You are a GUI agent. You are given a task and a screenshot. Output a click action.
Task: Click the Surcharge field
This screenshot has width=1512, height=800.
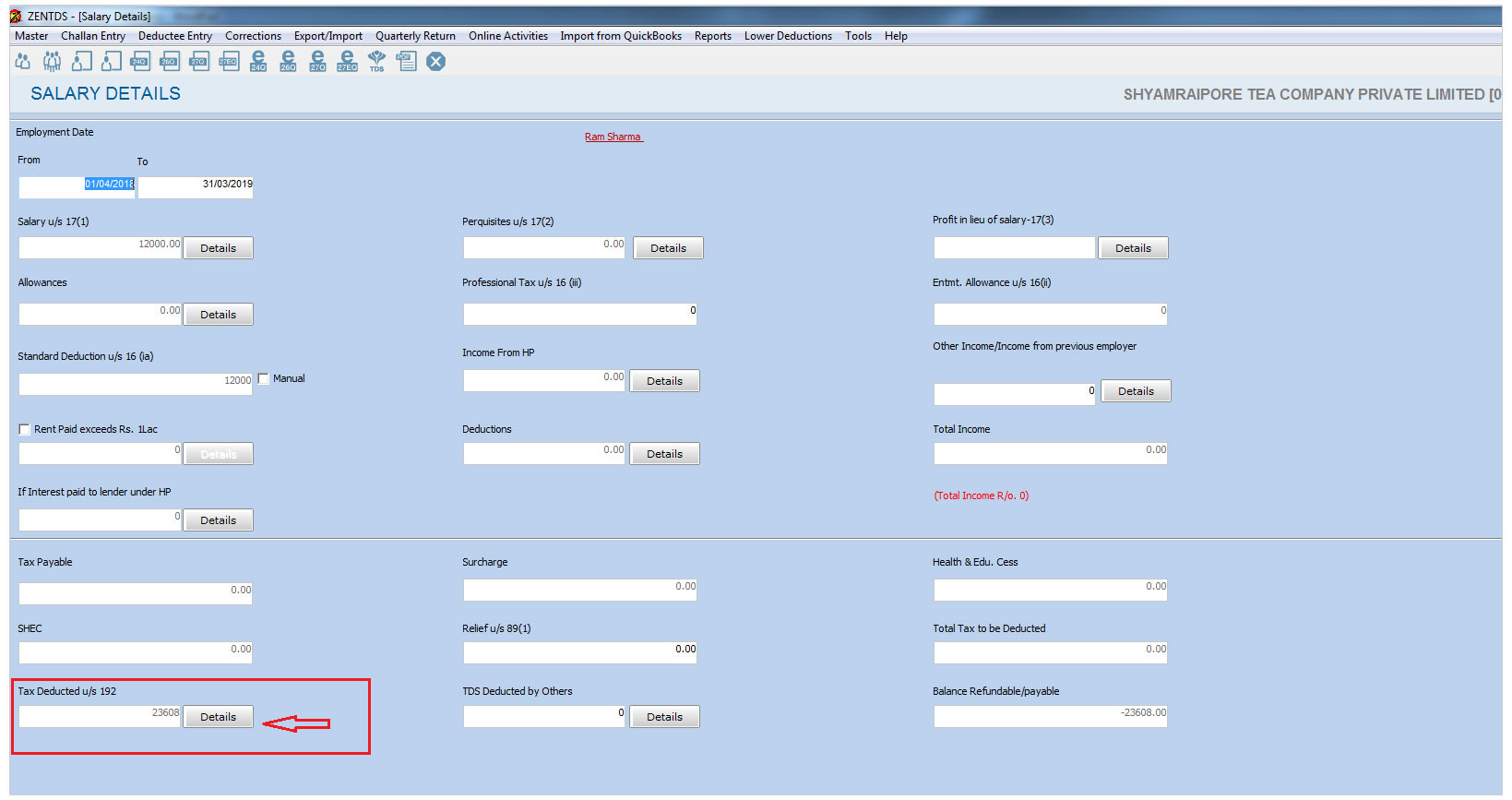pyautogui.click(x=580, y=590)
